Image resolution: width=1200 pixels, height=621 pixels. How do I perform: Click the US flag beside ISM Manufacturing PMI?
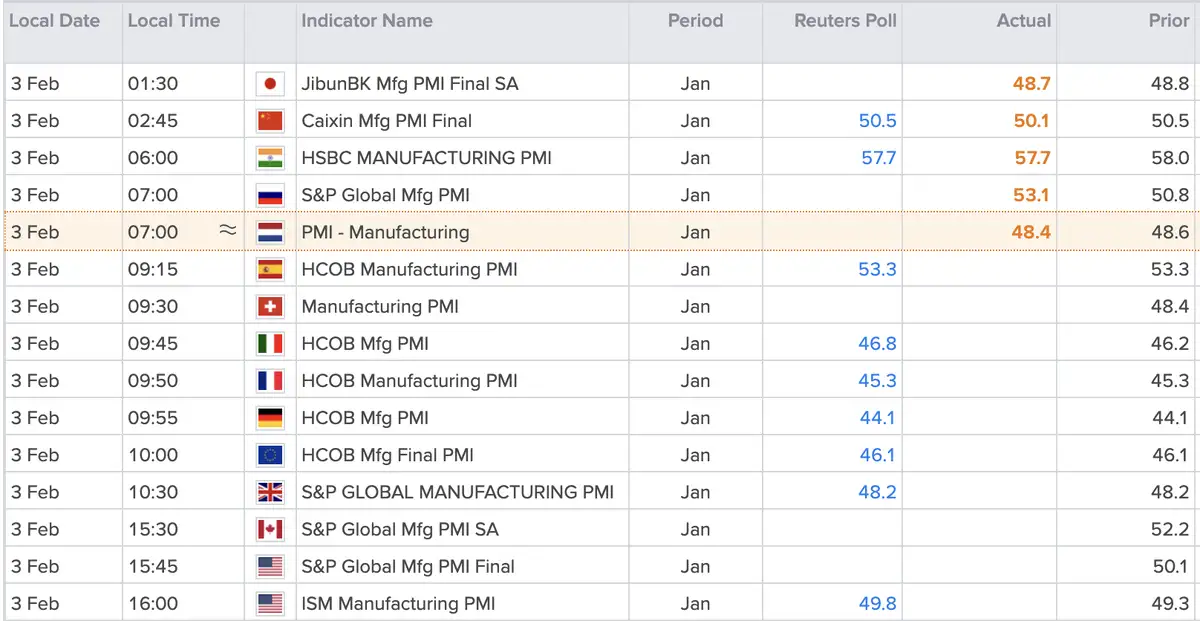270,603
